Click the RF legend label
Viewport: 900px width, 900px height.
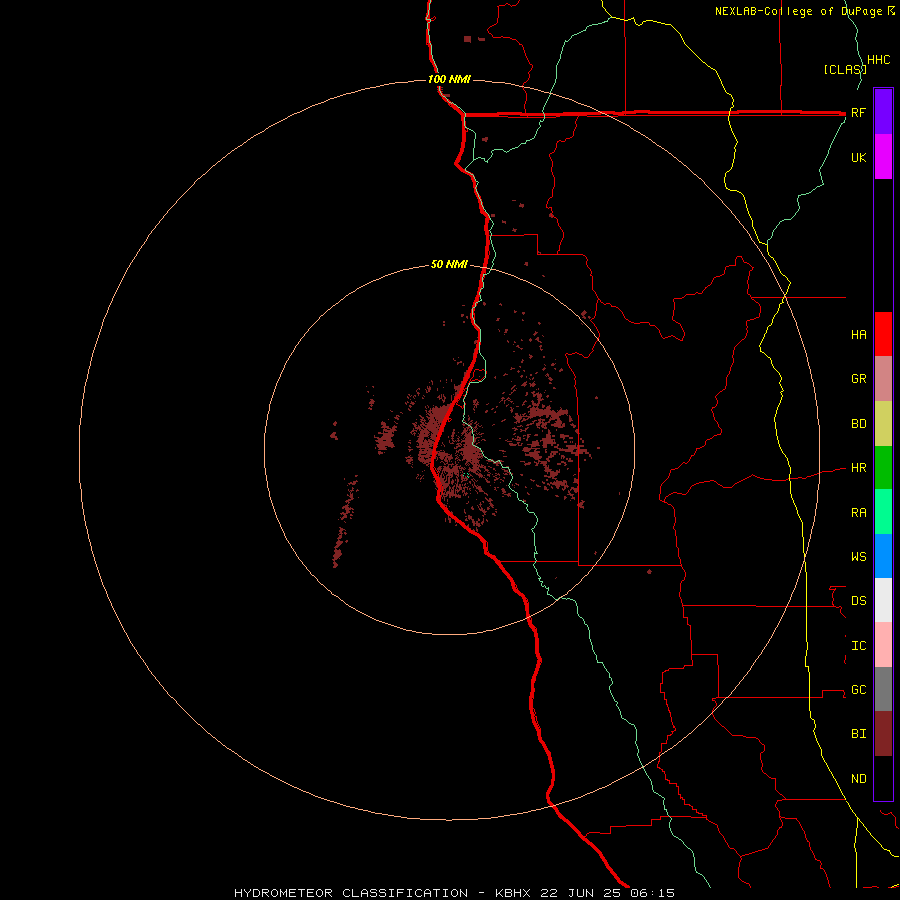[x=858, y=112]
